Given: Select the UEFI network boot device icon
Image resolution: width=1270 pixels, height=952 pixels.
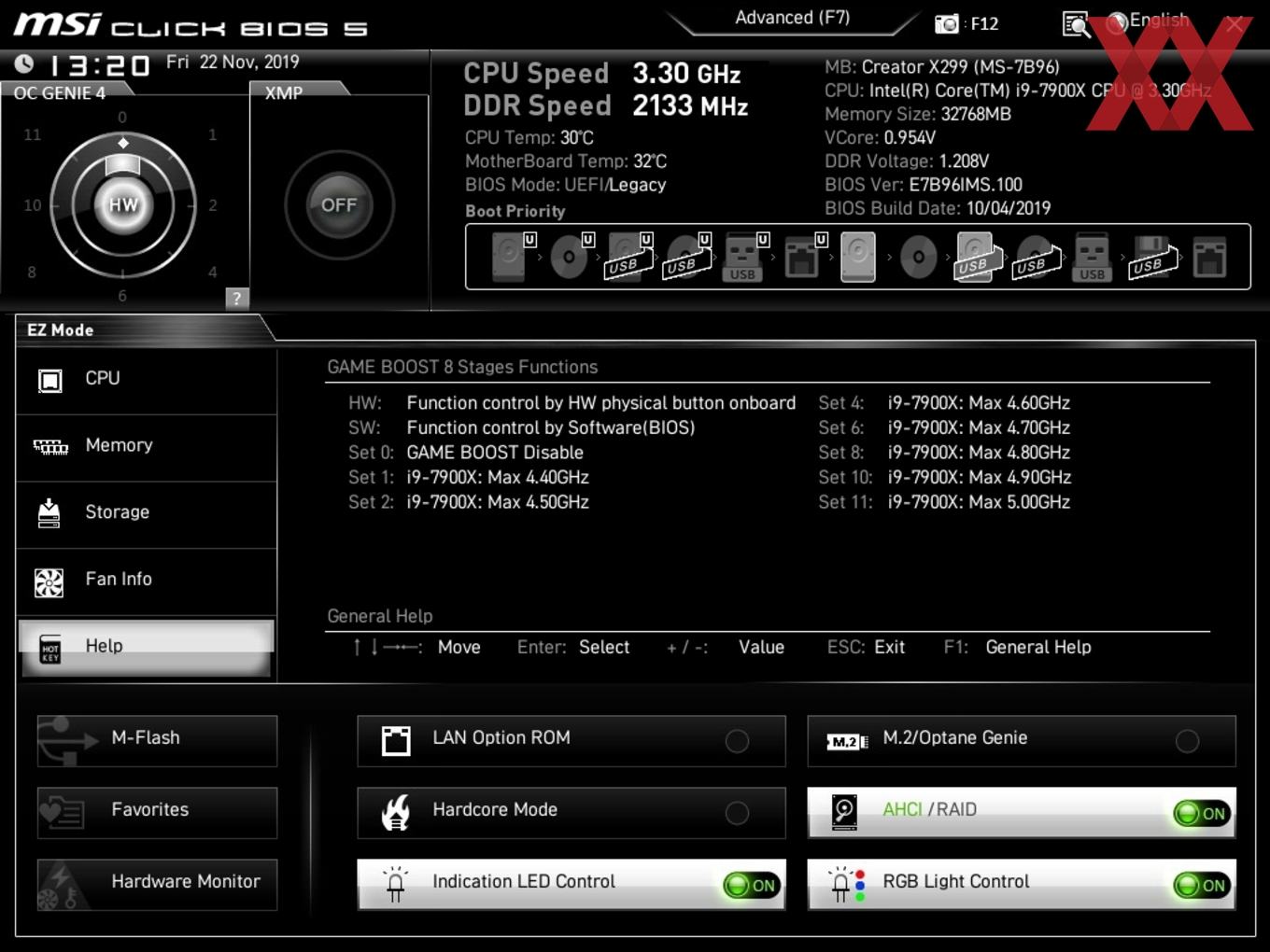Looking at the screenshot, I should pyautogui.click(x=805, y=257).
